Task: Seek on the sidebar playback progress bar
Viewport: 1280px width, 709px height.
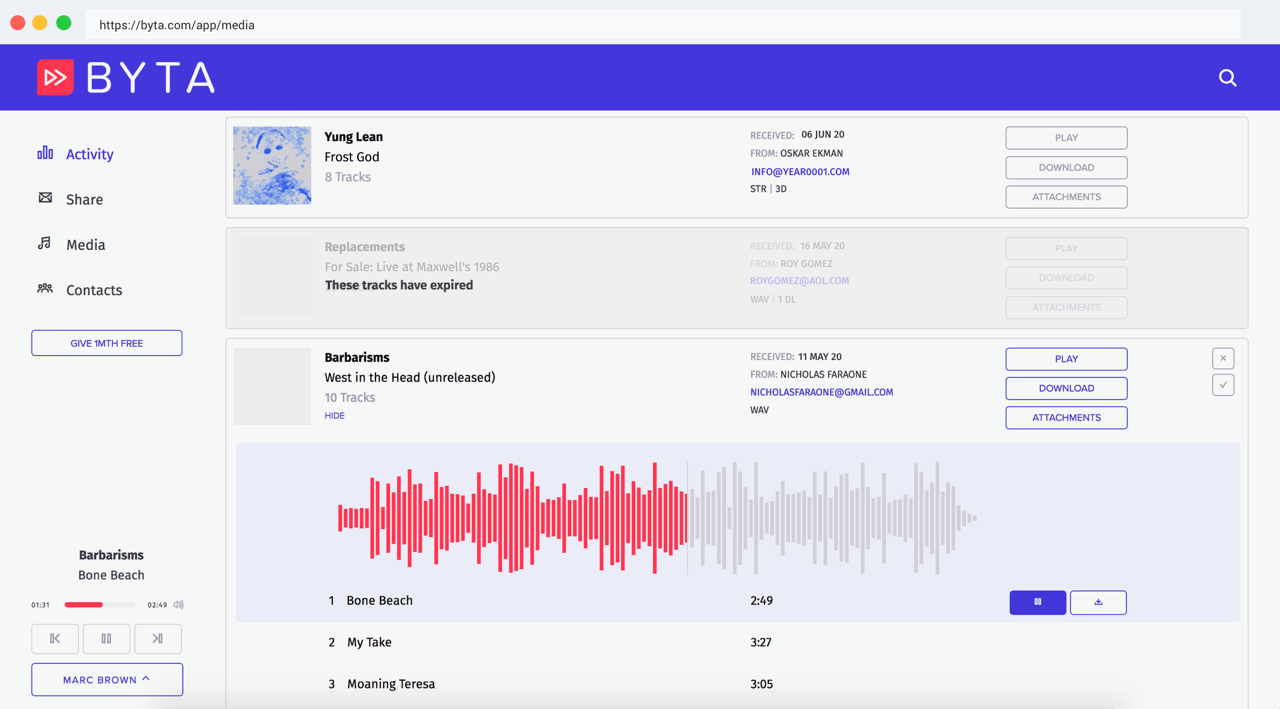Action: point(99,605)
